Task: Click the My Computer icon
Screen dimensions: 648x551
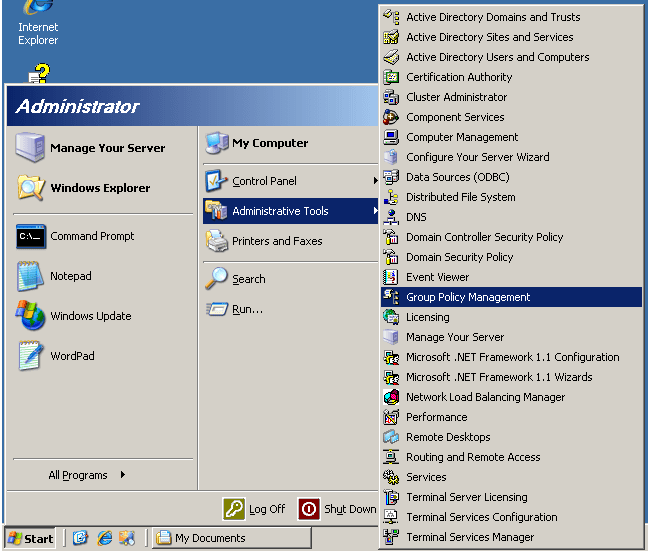Action: (x=217, y=143)
